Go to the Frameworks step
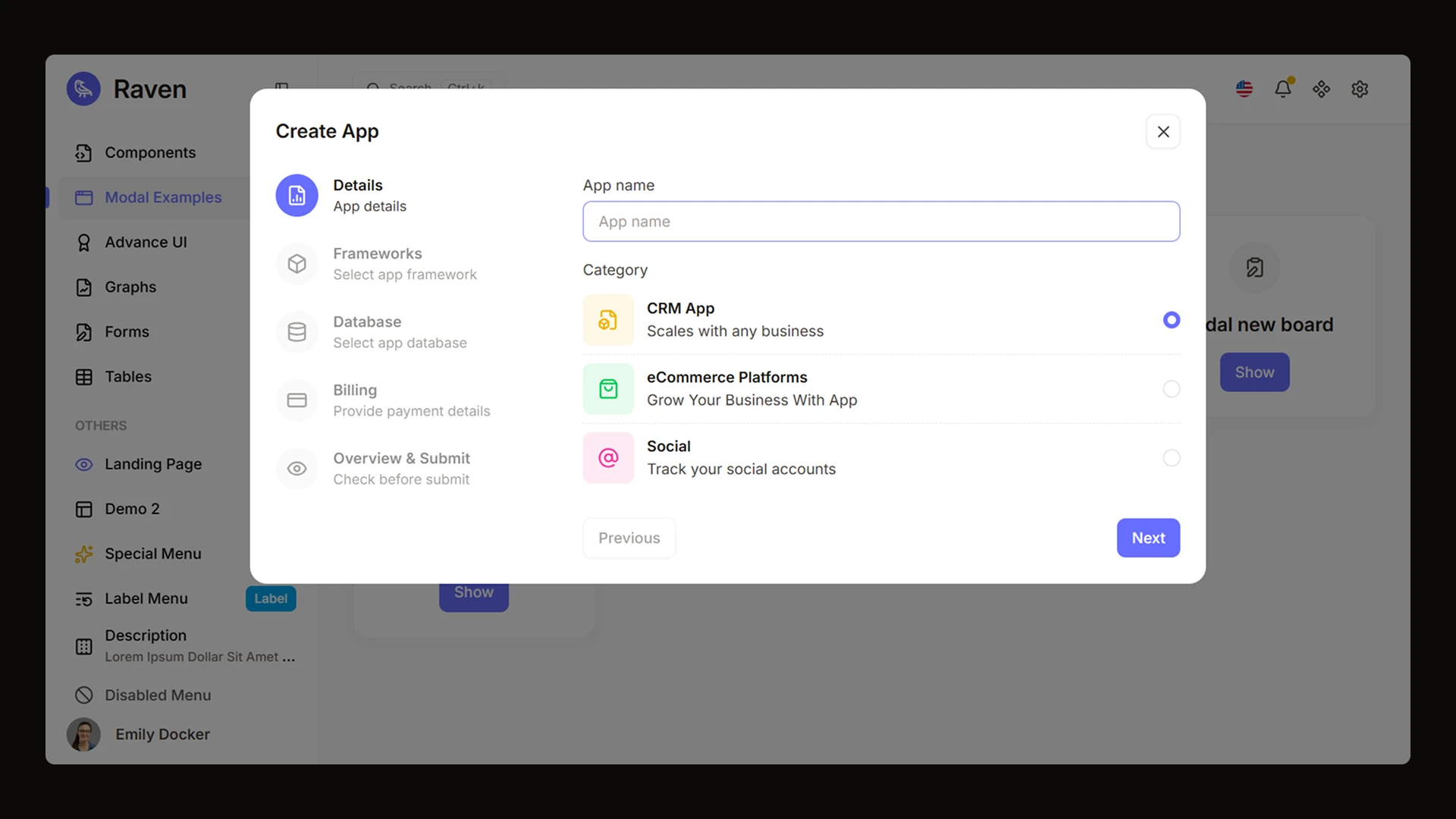 point(377,264)
